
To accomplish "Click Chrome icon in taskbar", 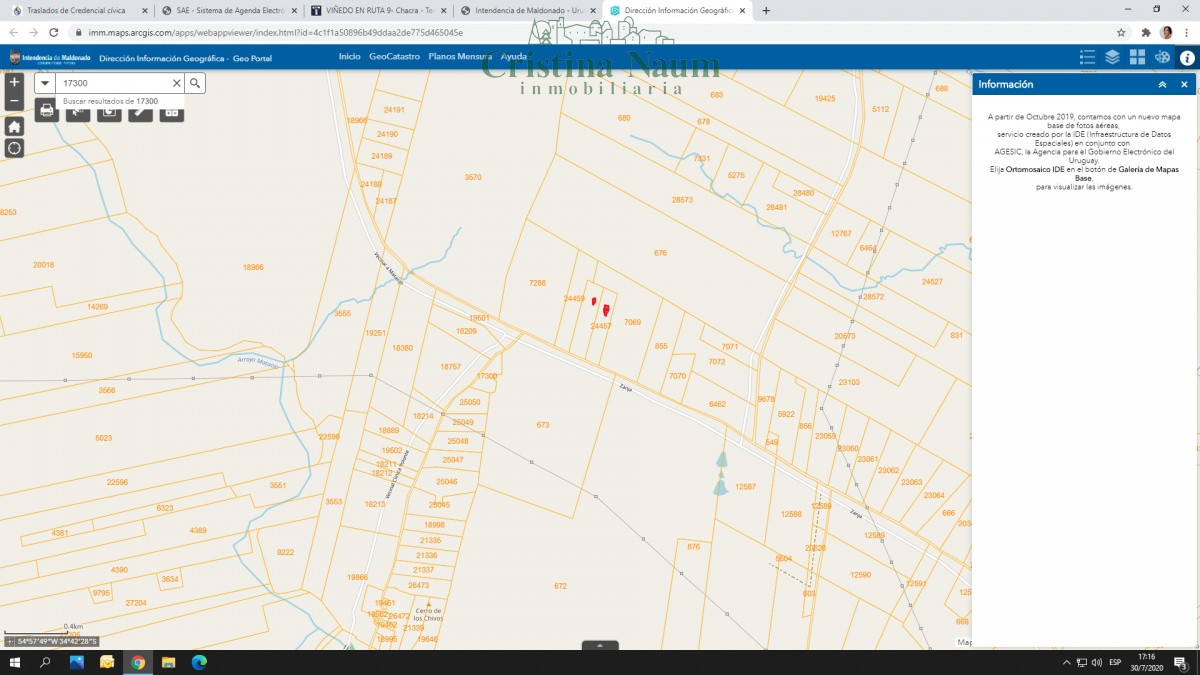I will pos(137,662).
